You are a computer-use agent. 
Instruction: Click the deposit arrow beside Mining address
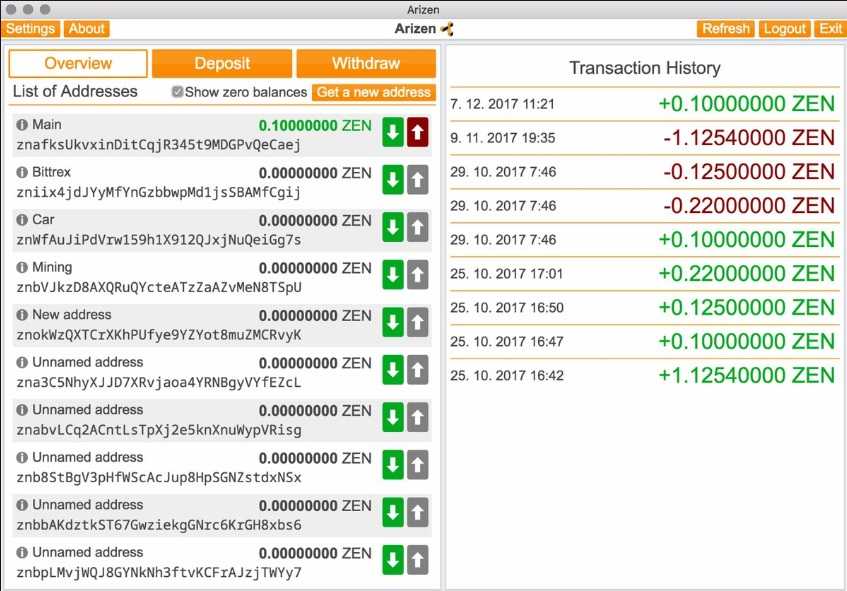(x=393, y=274)
